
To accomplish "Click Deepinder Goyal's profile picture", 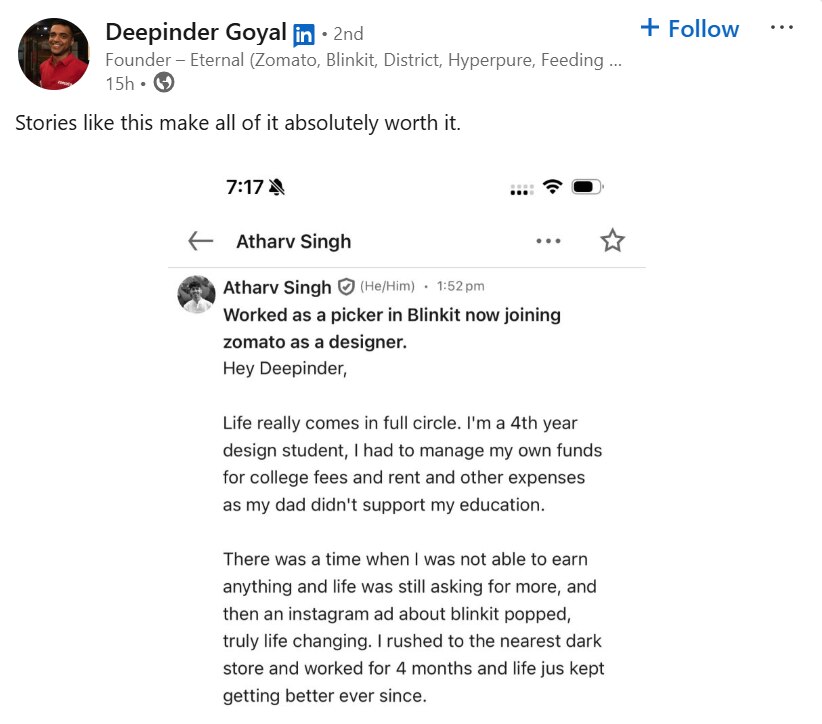I will pos(54,53).
